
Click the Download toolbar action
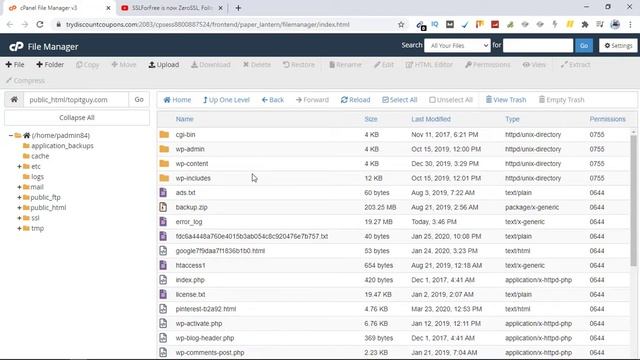pyautogui.click(x=211, y=64)
